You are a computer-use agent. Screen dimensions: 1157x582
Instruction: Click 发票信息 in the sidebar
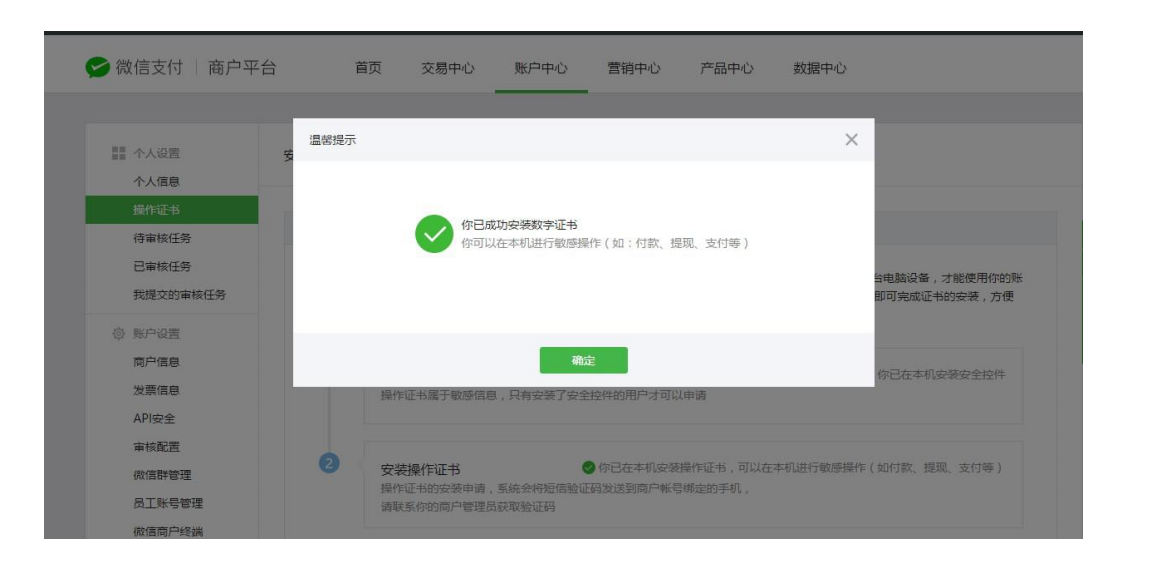coord(156,390)
